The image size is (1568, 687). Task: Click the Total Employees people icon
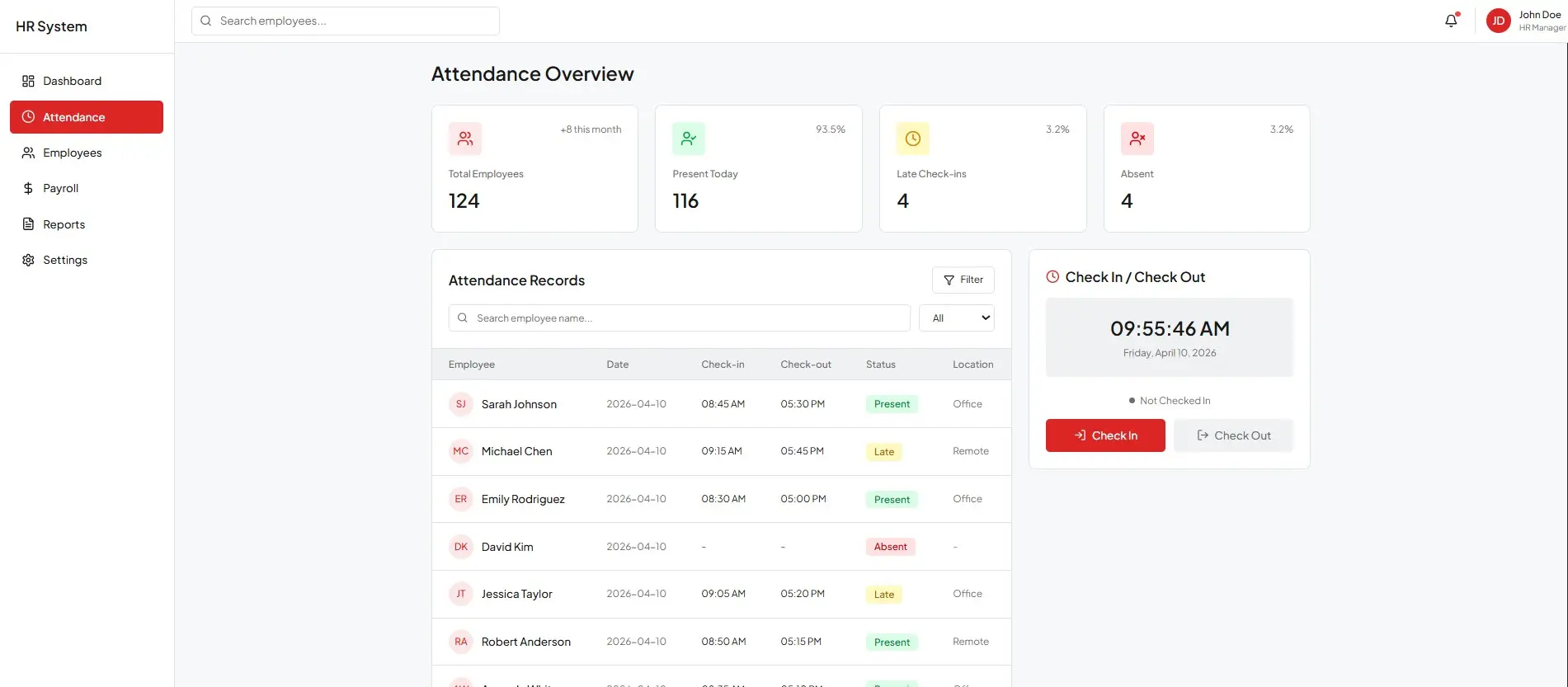[465, 139]
